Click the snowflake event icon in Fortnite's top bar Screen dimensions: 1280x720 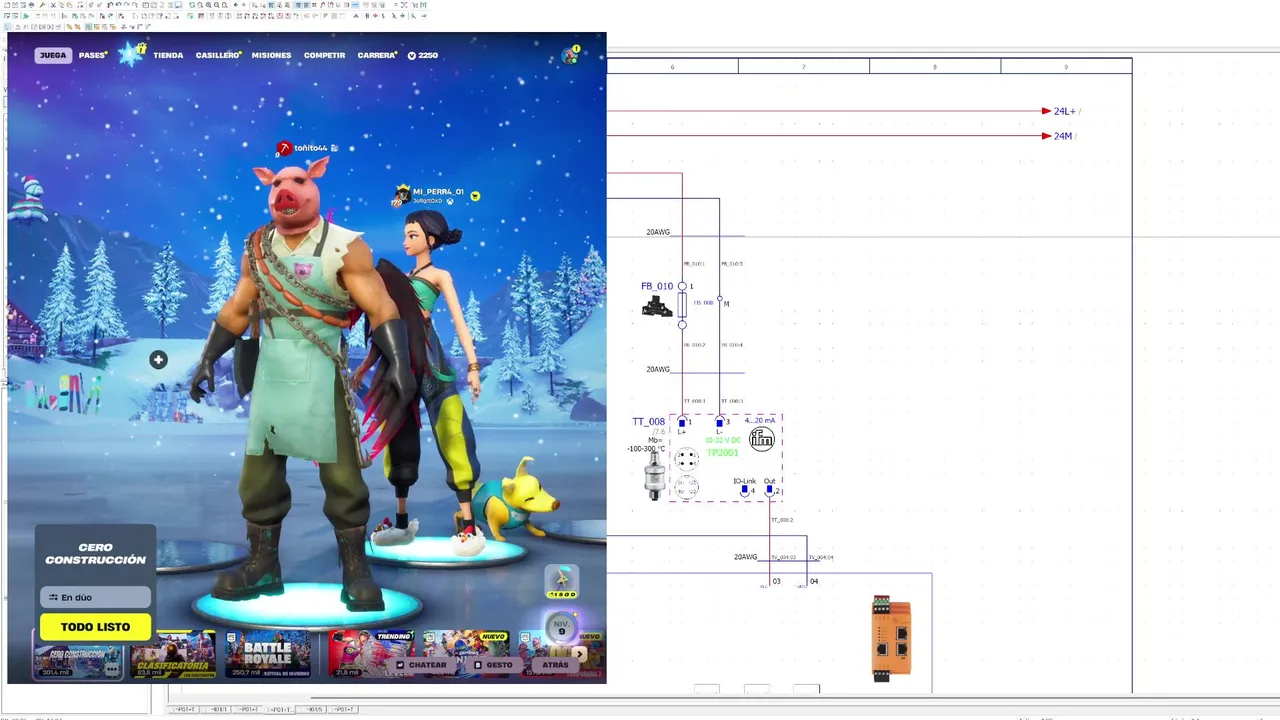(131, 54)
